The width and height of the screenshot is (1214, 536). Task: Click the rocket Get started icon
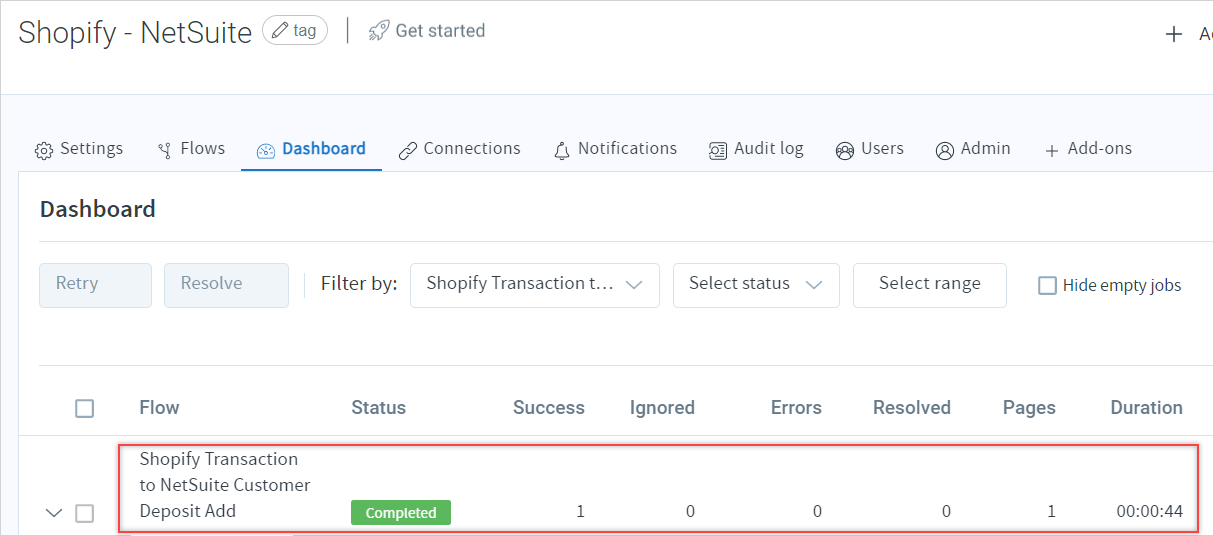coord(378,31)
